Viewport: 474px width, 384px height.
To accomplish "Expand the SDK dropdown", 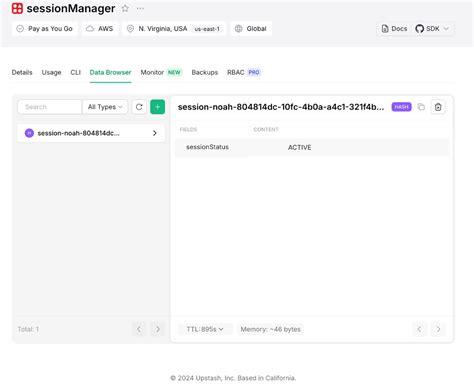I will tap(432, 29).
